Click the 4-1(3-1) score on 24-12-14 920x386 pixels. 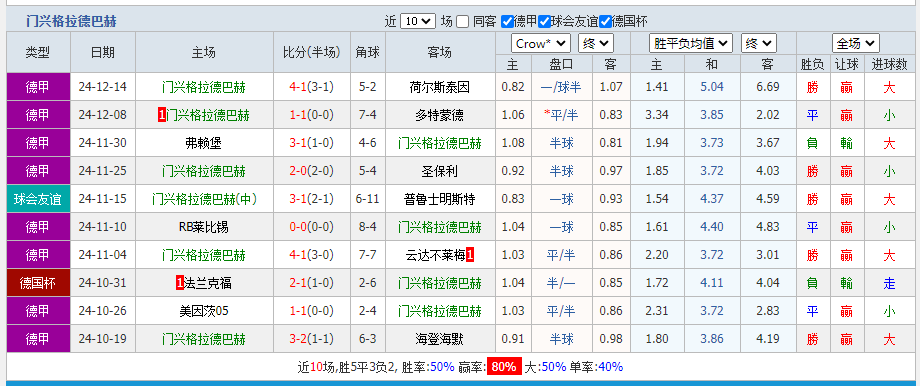pyautogui.click(x=312, y=87)
